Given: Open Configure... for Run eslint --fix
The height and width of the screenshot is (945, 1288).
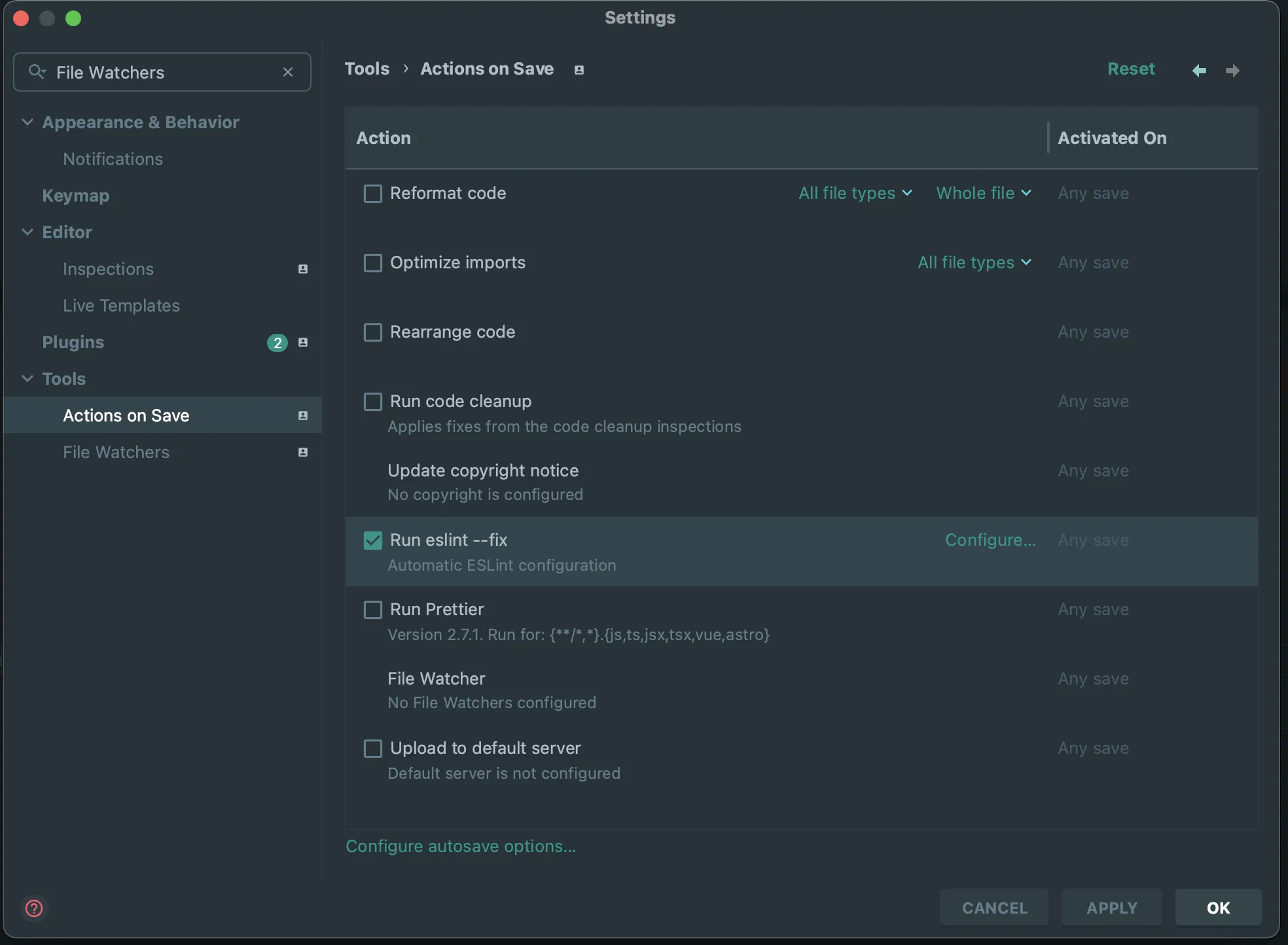Looking at the screenshot, I should tap(990, 540).
